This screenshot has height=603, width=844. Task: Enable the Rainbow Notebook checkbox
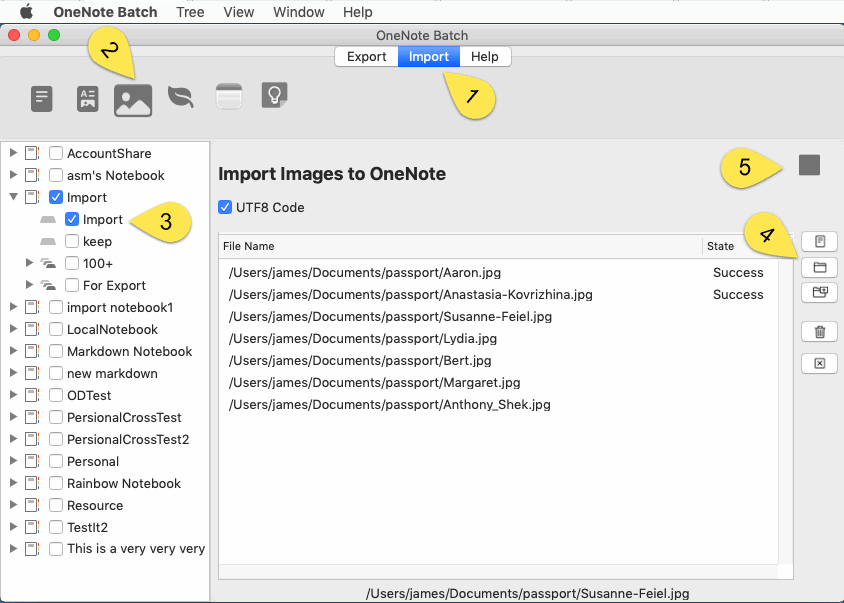point(56,483)
